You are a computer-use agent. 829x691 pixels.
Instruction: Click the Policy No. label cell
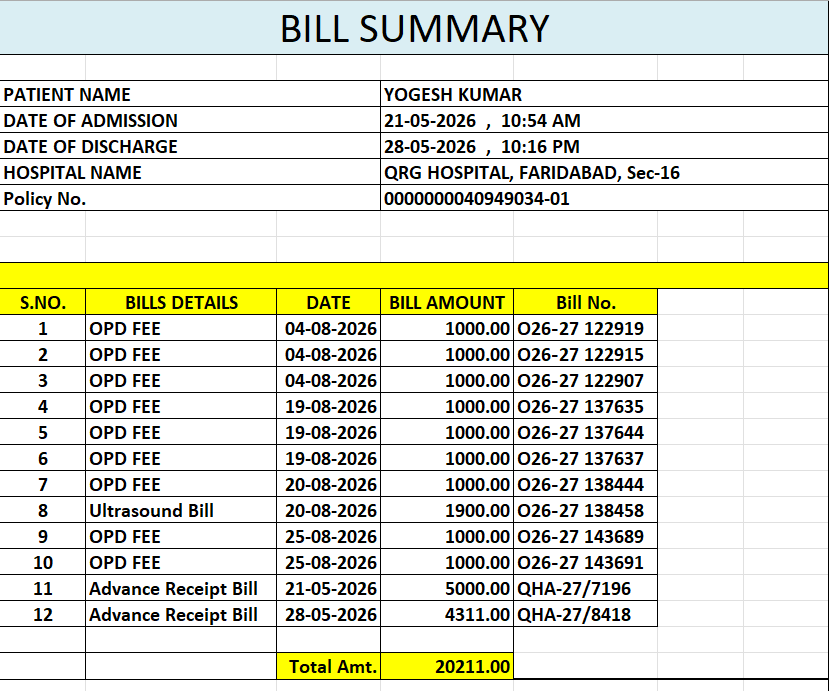[190, 198]
